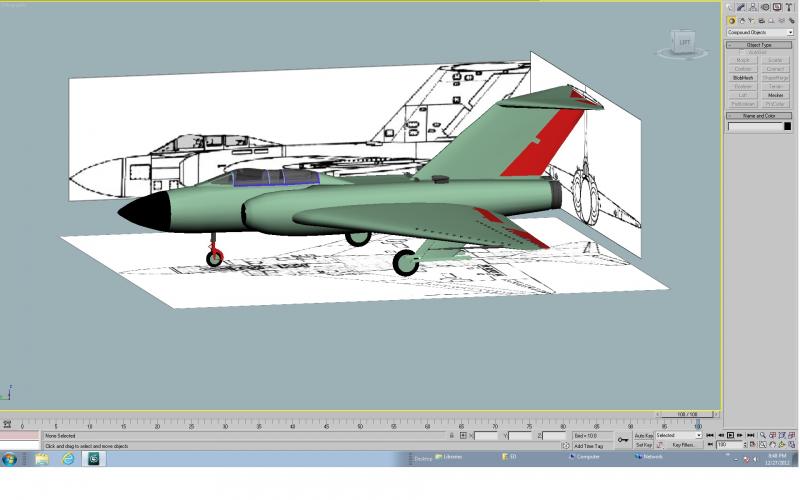
Task: Open Windows Explorer from the taskbar
Action: (42, 459)
